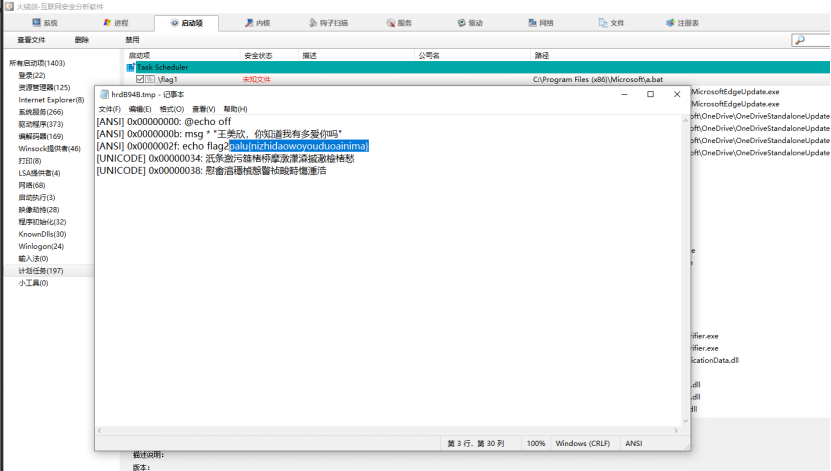
Task: Select 映像劫持(28) category
Action: pyautogui.click(x=39, y=209)
